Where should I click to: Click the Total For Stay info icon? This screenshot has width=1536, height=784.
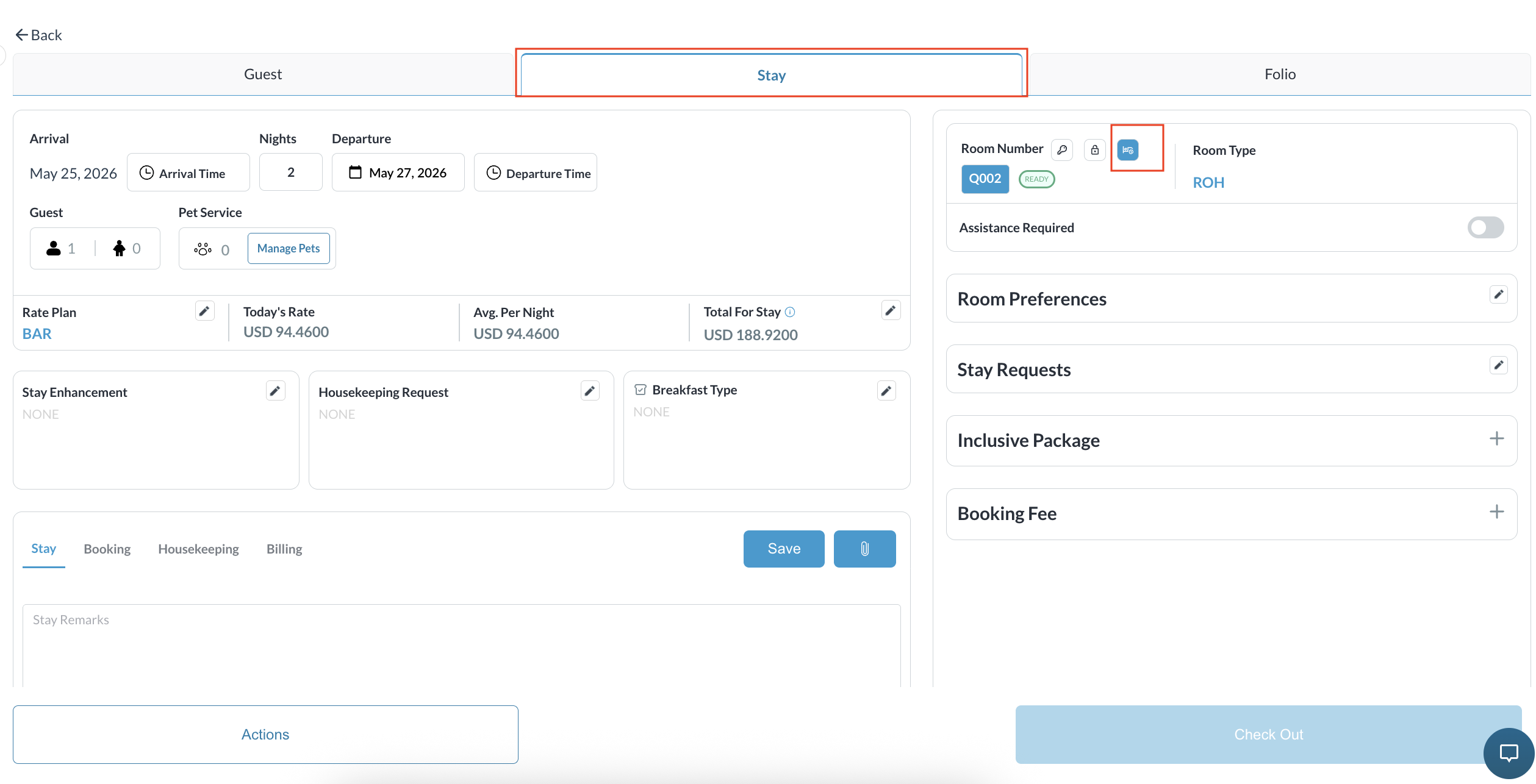point(790,312)
